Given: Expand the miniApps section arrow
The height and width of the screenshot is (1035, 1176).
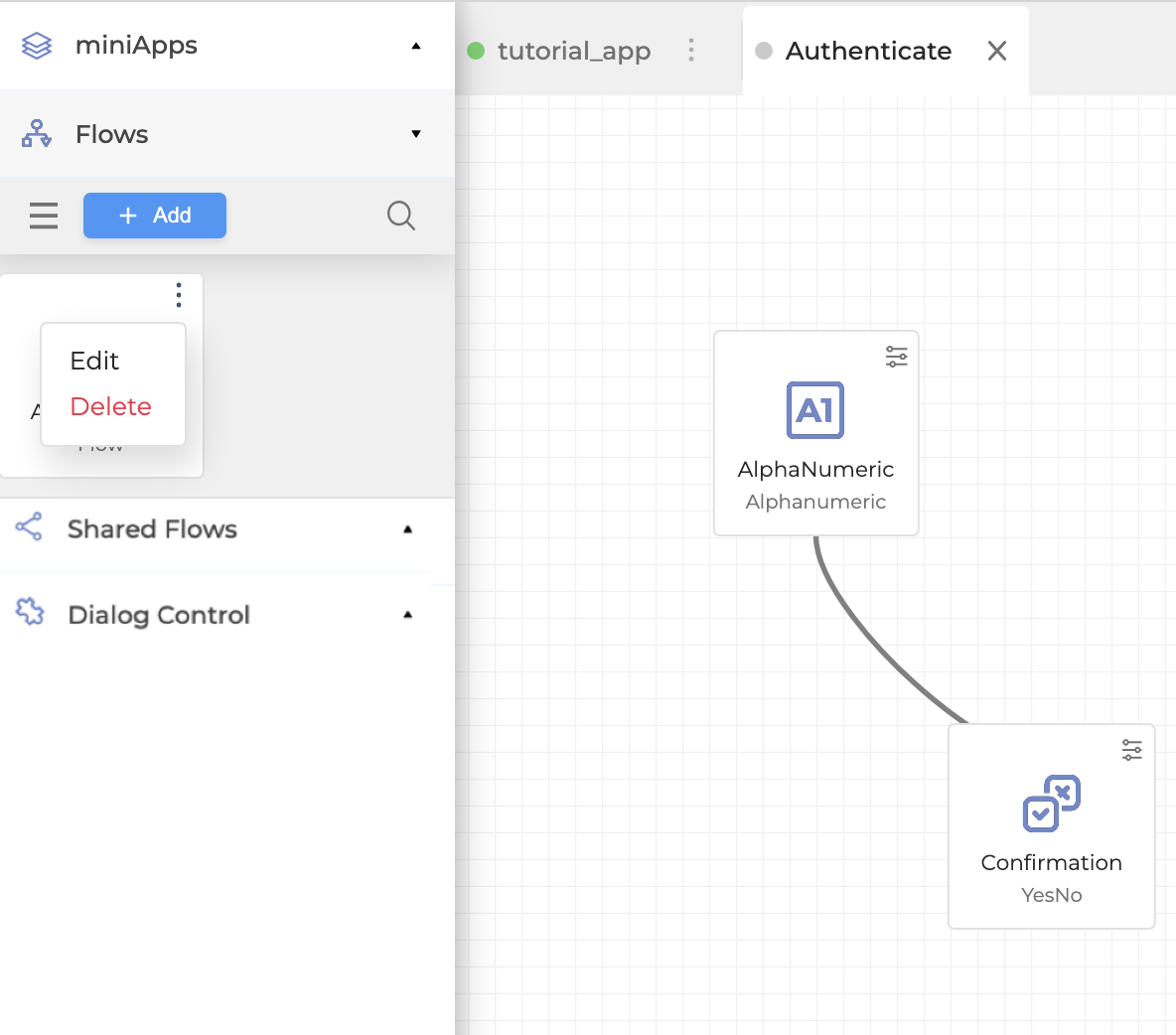Looking at the screenshot, I should 416,46.
